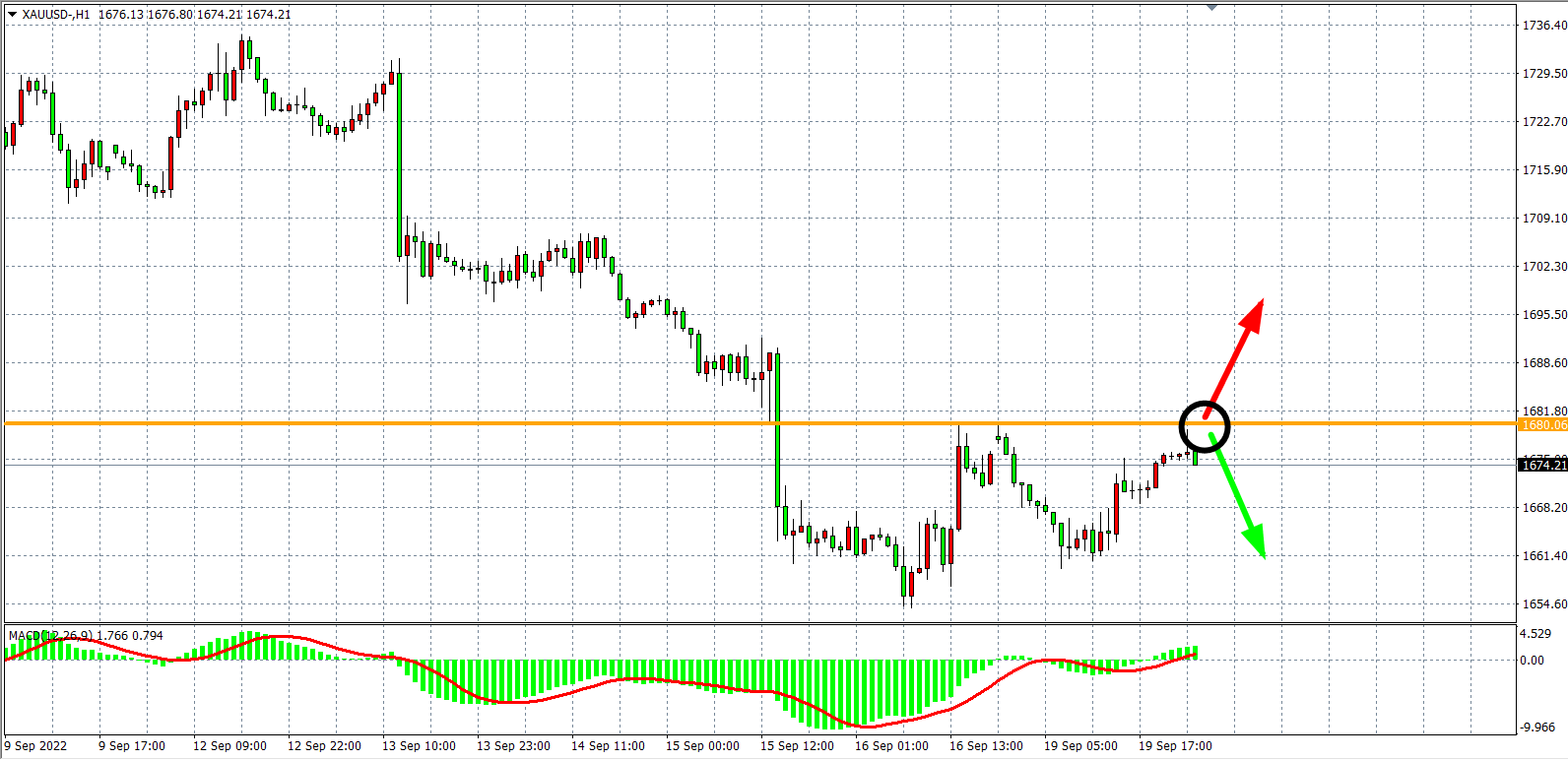Click the 1736.40 price scale label

coord(1543,26)
